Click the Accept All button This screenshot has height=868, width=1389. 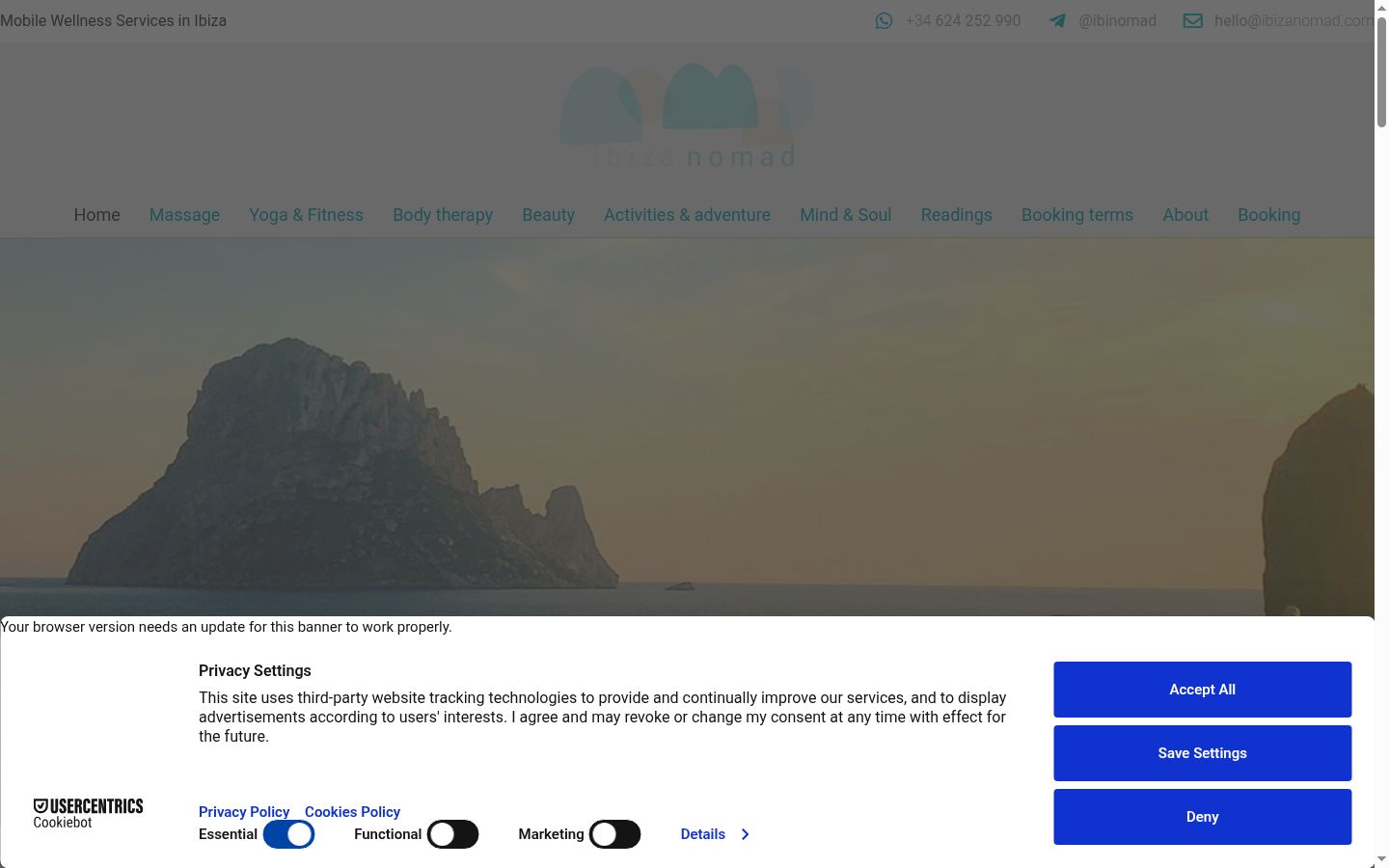pyautogui.click(x=1203, y=690)
